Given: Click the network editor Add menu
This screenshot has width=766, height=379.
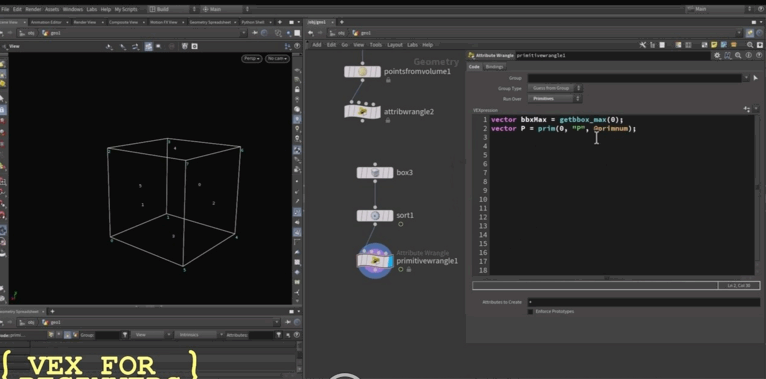Looking at the screenshot, I should [317, 45].
